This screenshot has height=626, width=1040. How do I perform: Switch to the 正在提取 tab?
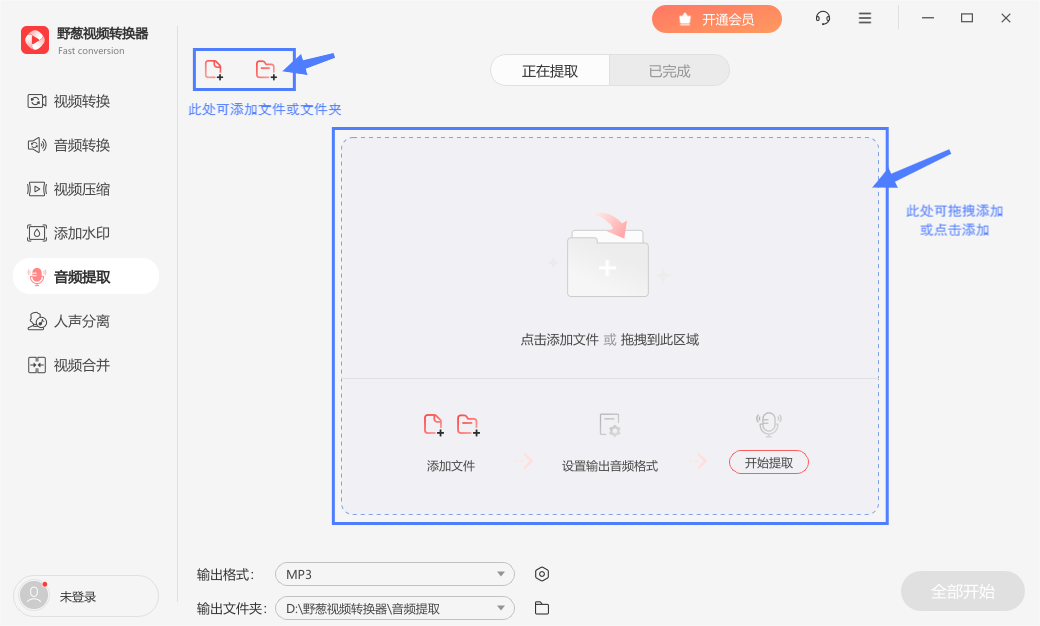pos(550,70)
